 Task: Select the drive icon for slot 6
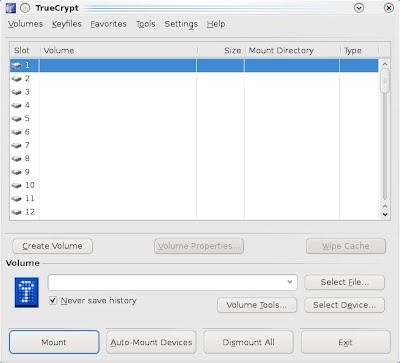[x=16, y=132]
